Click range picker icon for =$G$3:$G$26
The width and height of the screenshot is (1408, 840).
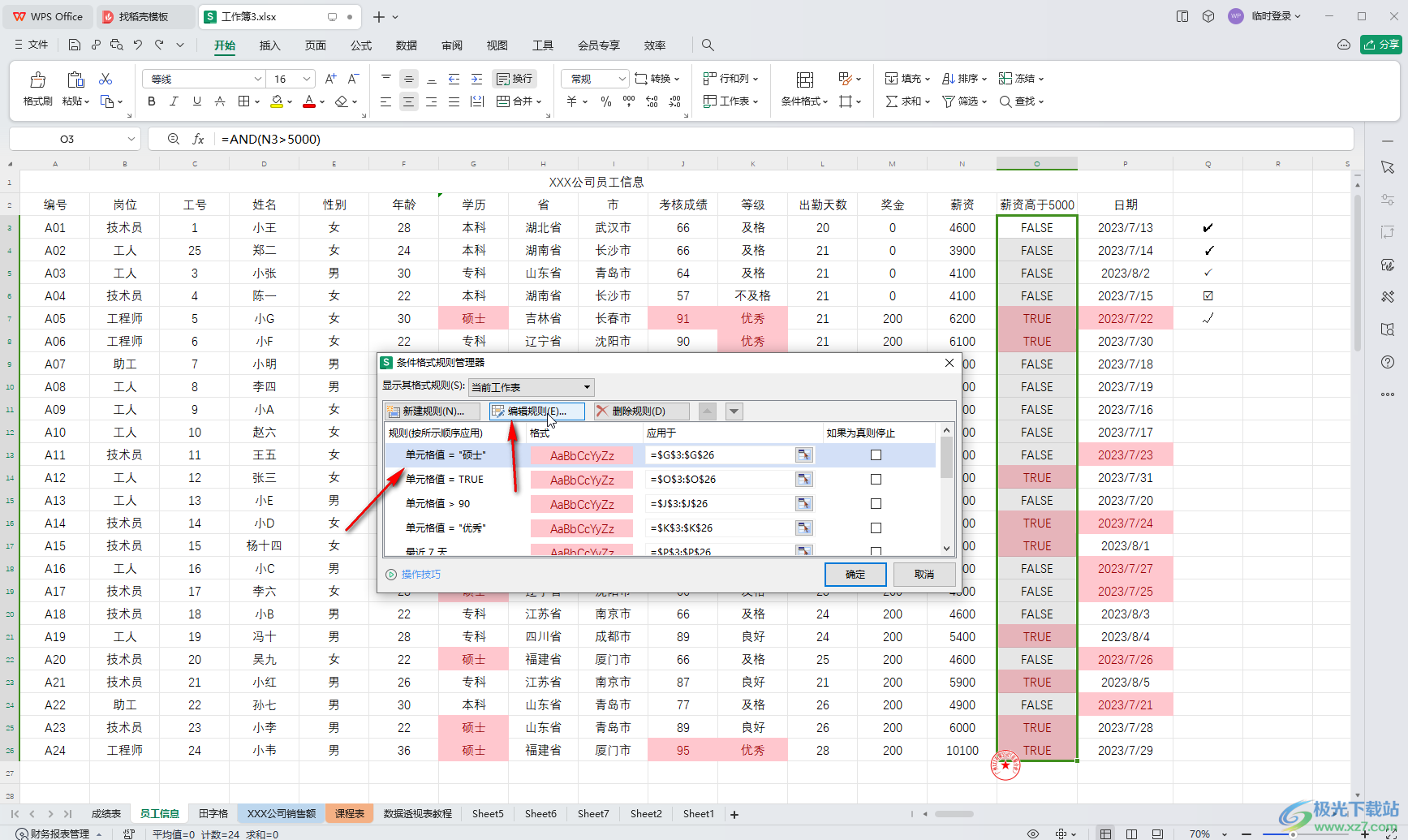[x=803, y=455]
